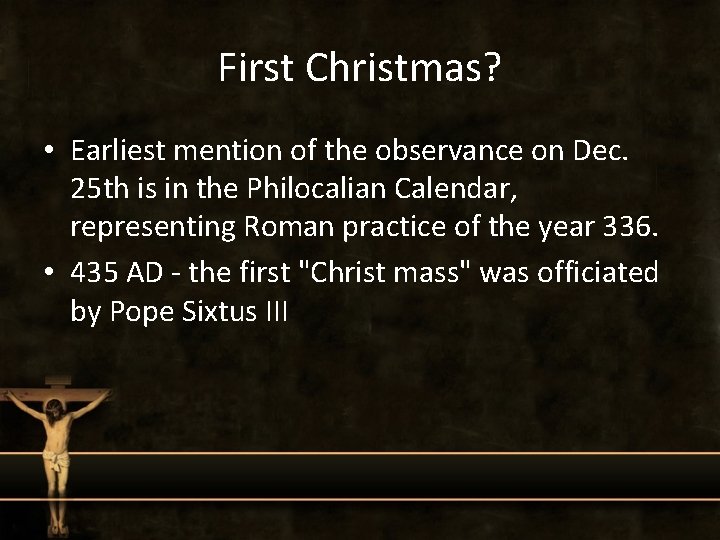Click the lower orange horizontal line

pyautogui.click(x=360, y=500)
